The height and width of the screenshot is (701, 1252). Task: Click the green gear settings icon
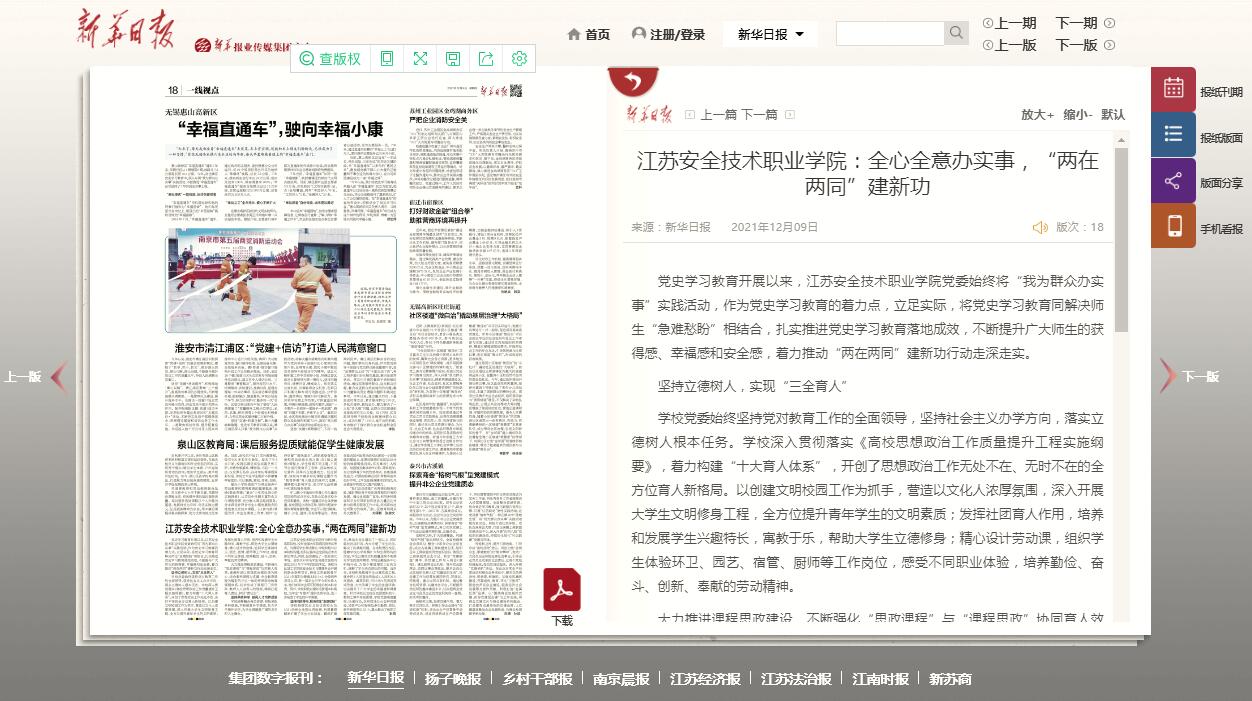point(519,59)
